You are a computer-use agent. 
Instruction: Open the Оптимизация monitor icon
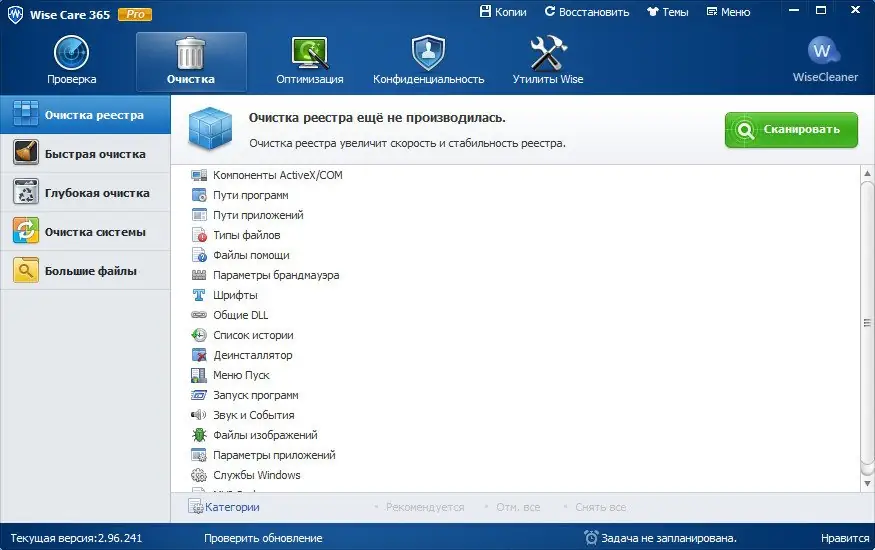(310, 54)
